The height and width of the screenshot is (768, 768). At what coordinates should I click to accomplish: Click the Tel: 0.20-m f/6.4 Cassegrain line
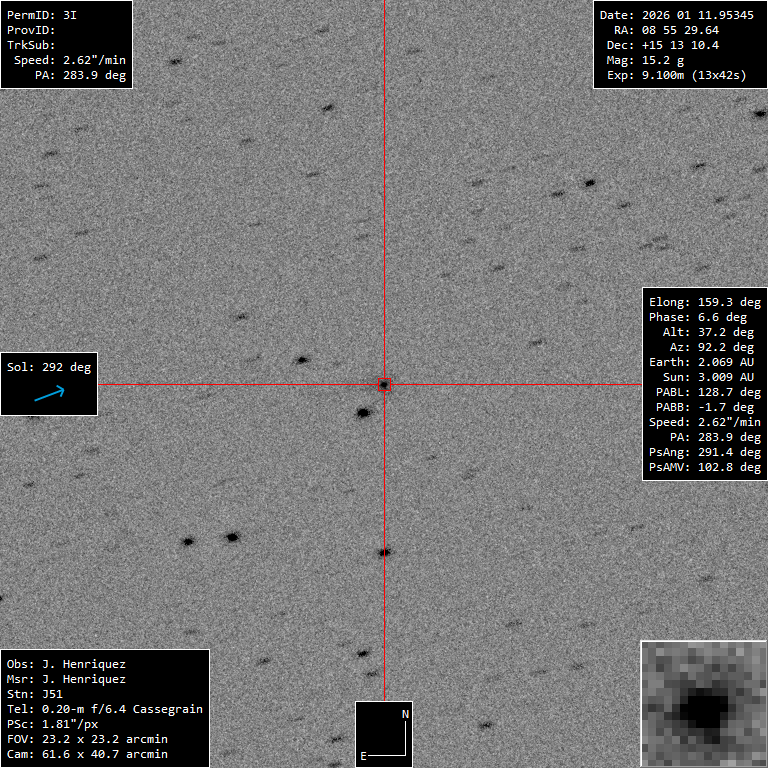[104, 709]
